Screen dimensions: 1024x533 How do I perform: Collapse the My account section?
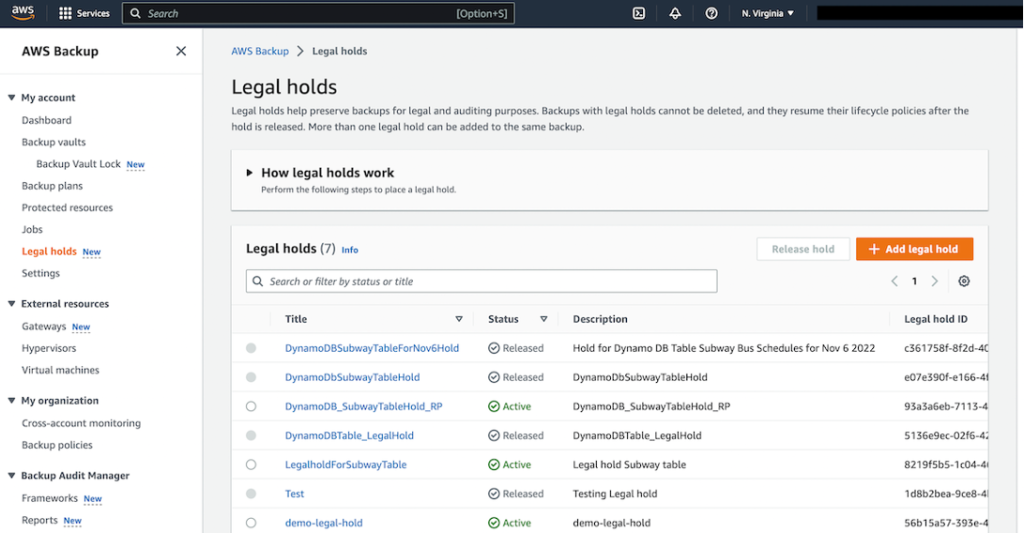click(x=11, y=97)
